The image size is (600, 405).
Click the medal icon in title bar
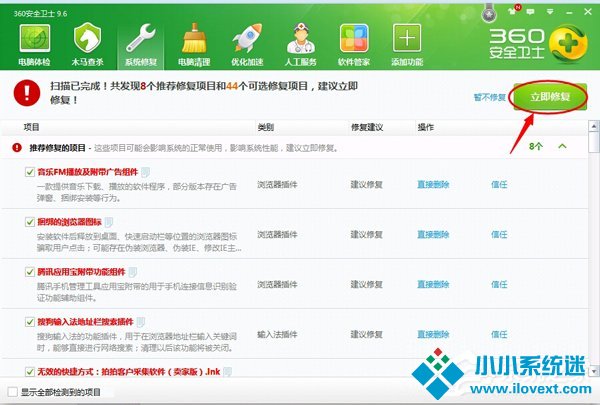(488, 14)
